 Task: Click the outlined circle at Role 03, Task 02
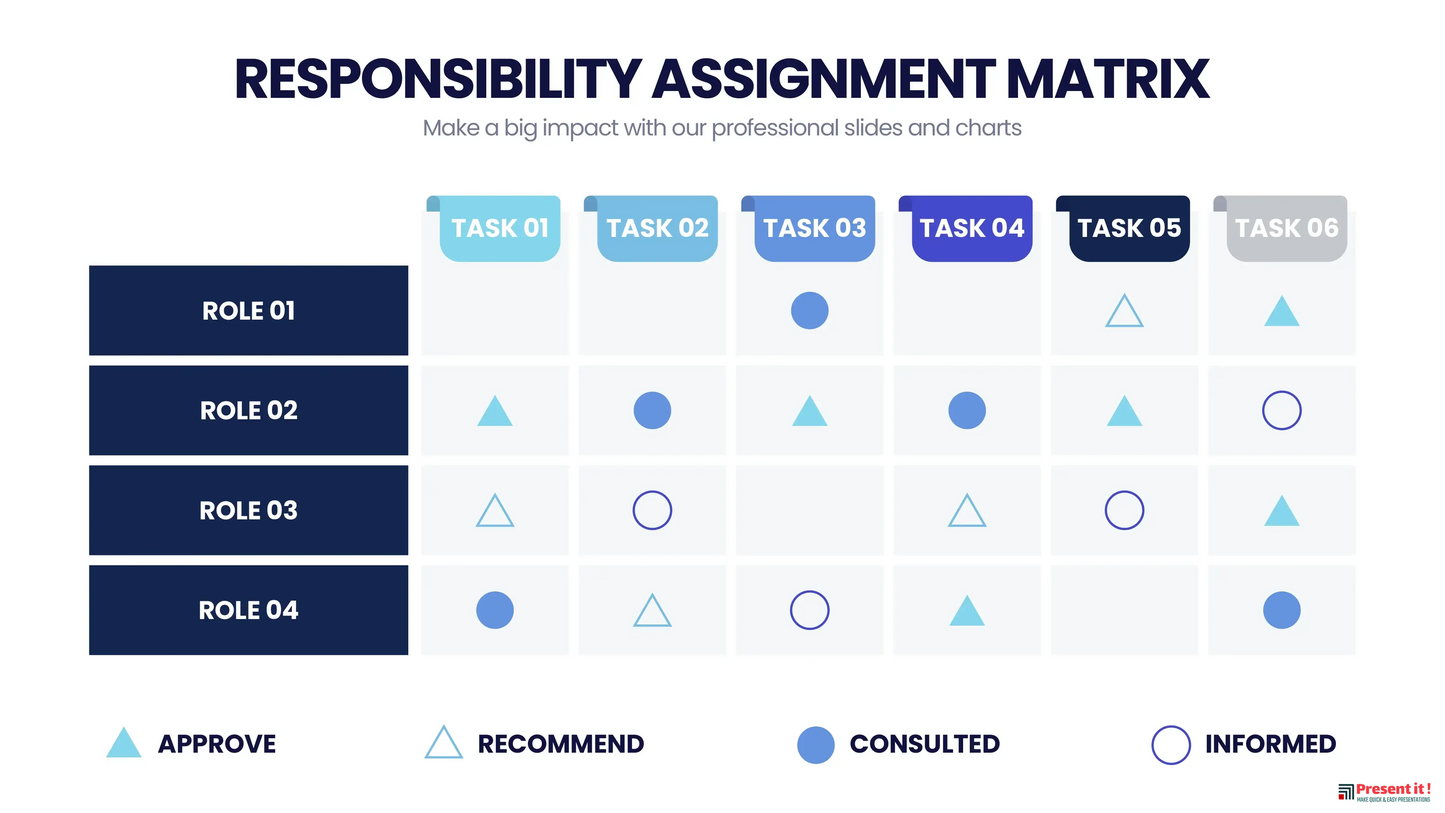[652, 510]
